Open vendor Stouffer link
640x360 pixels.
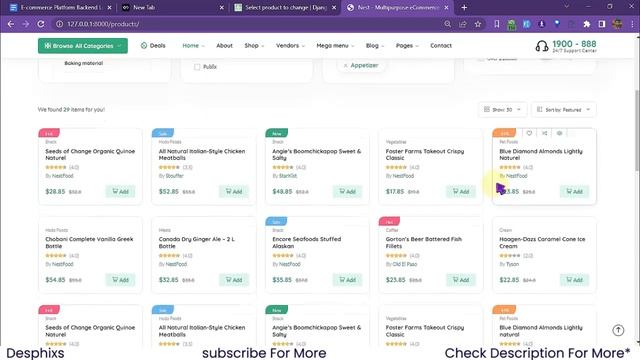175,176
